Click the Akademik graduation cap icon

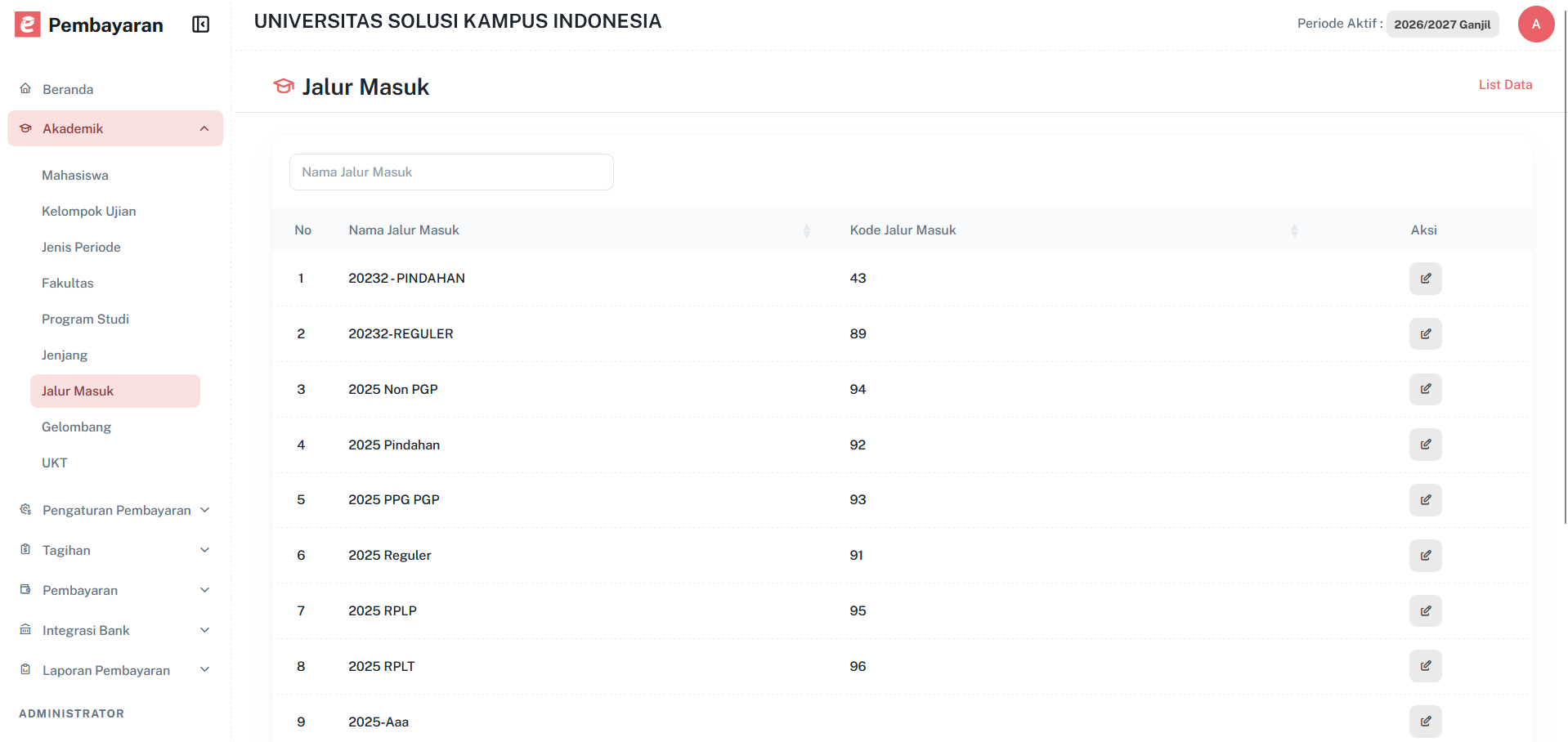[x=25, y=128]
